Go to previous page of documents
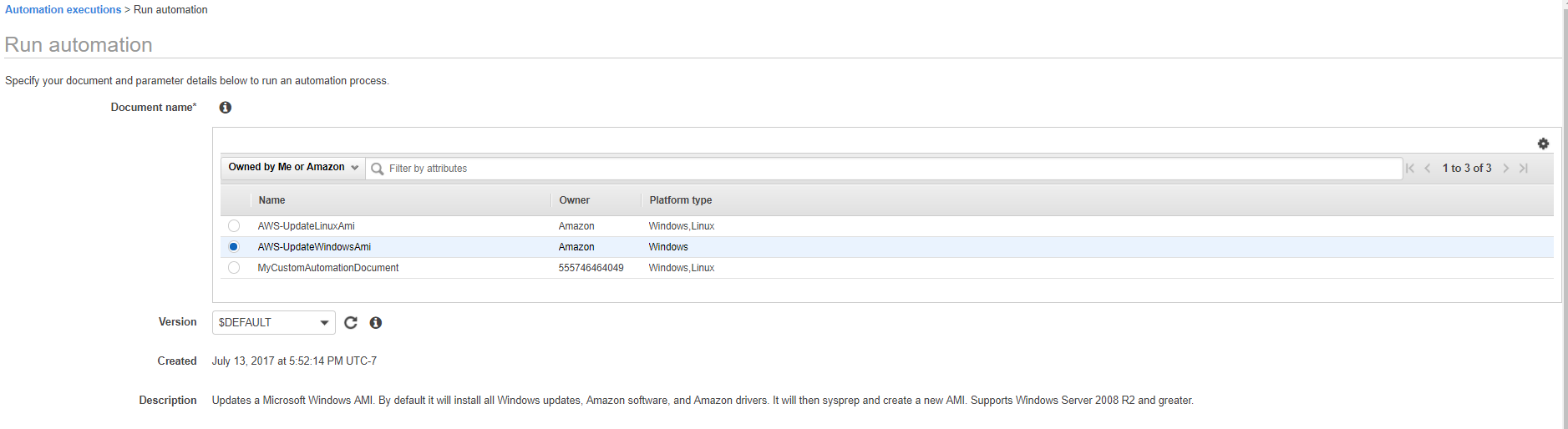 pyautogui.click(x=1428, y=169)
